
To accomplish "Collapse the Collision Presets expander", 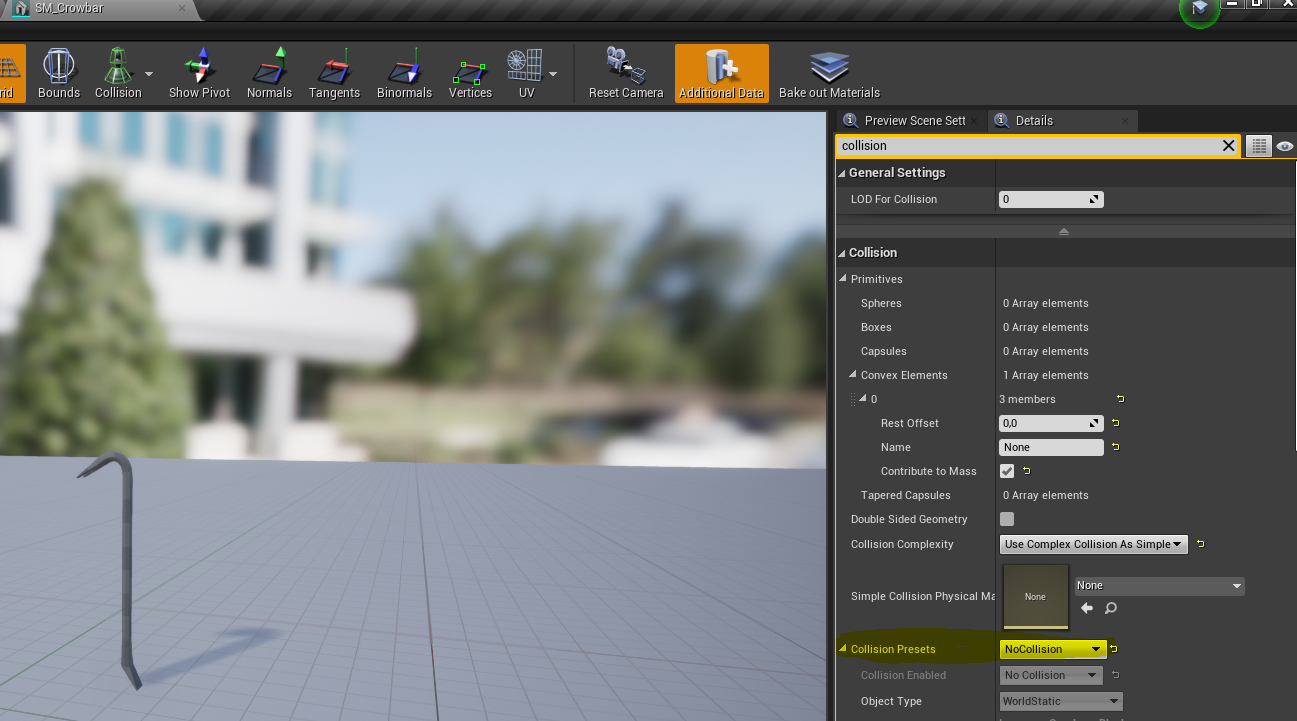I will [844, 649].
